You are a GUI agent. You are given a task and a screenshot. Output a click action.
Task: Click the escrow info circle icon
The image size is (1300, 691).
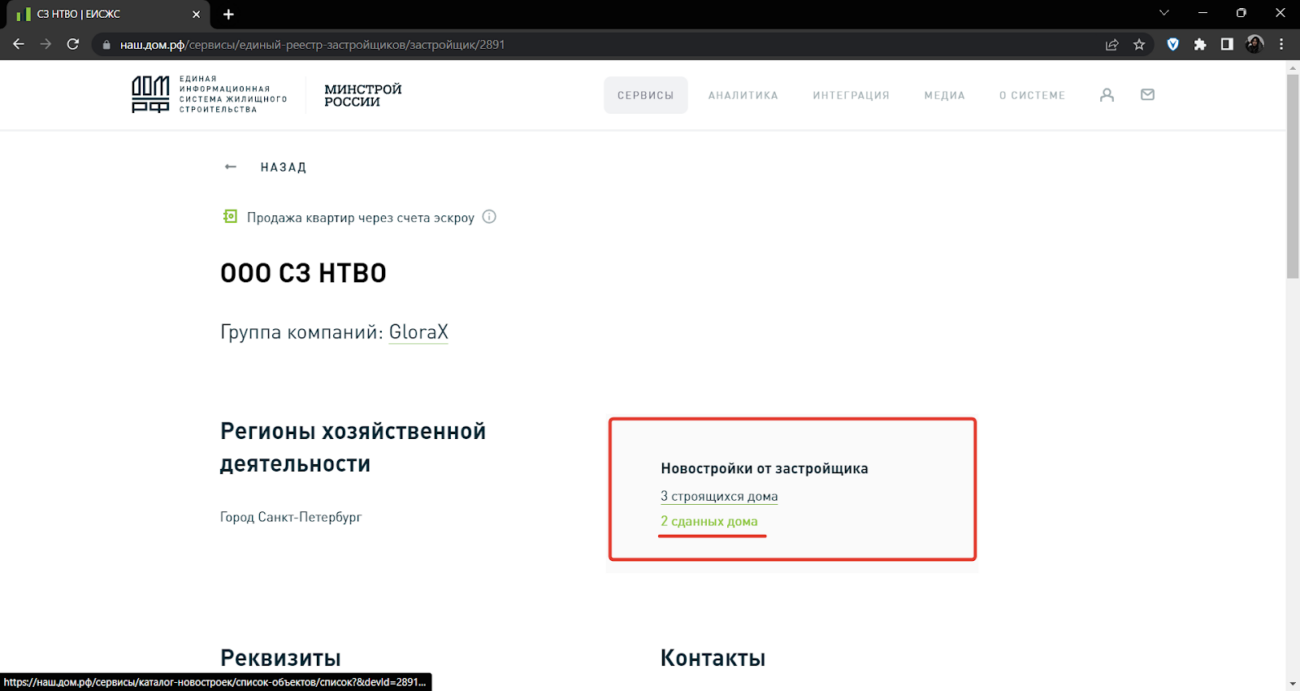[489, 217]
